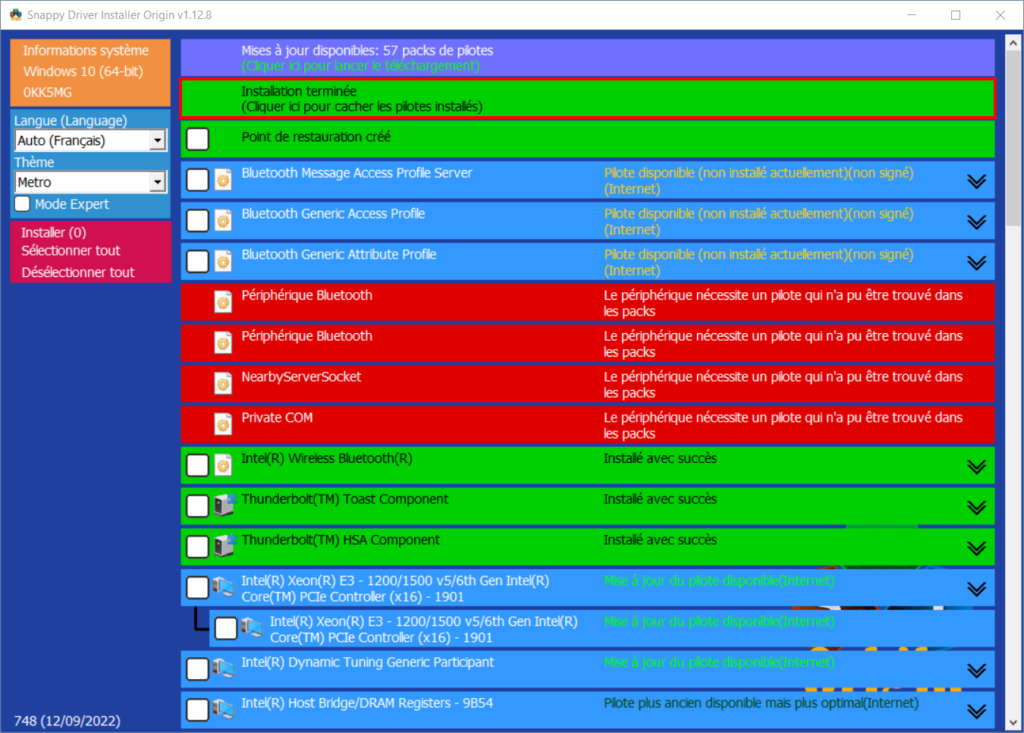Enable the Mode Expert checkbox

pyautogui.click(x=22, y=204)
